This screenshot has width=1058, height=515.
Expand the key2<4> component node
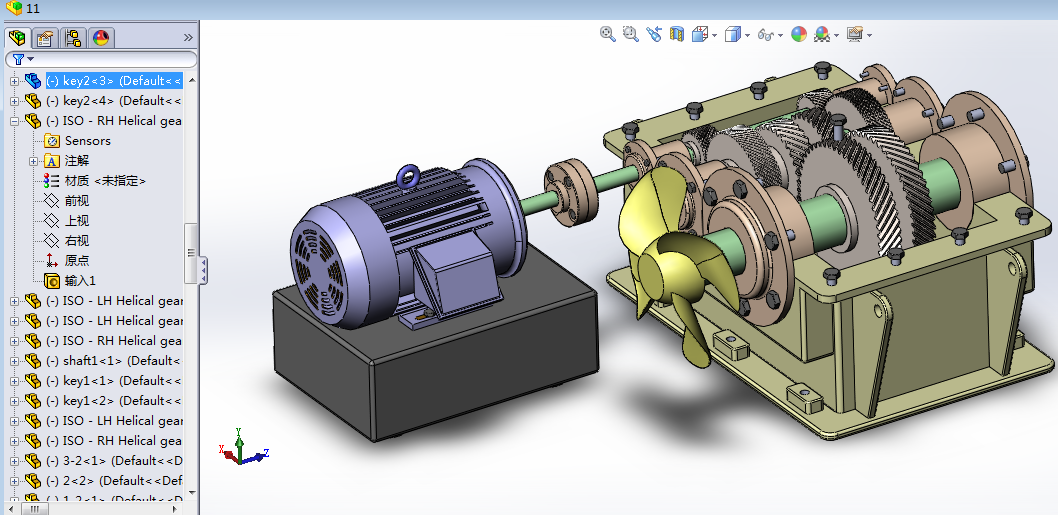click(x=14, y=101)
